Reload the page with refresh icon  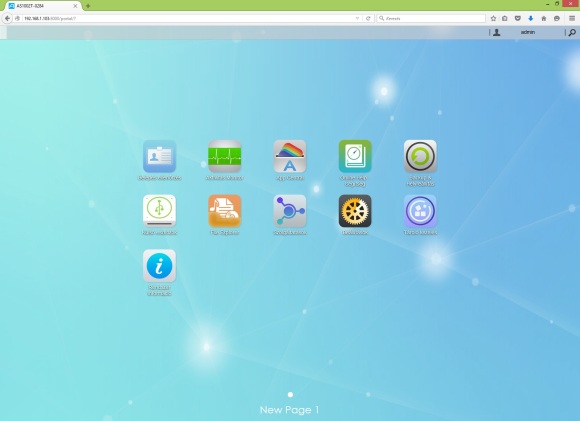tap(368, 18)
